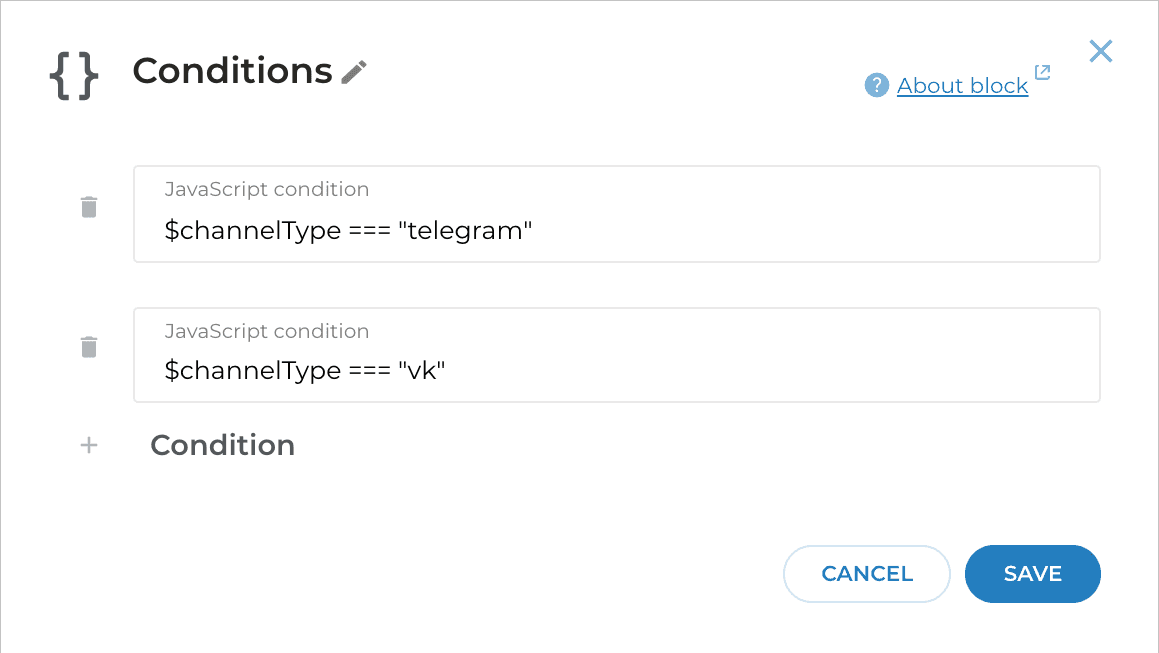
Task: Save the conditions with the SAVE button
Action: (x=1032, y=573)
